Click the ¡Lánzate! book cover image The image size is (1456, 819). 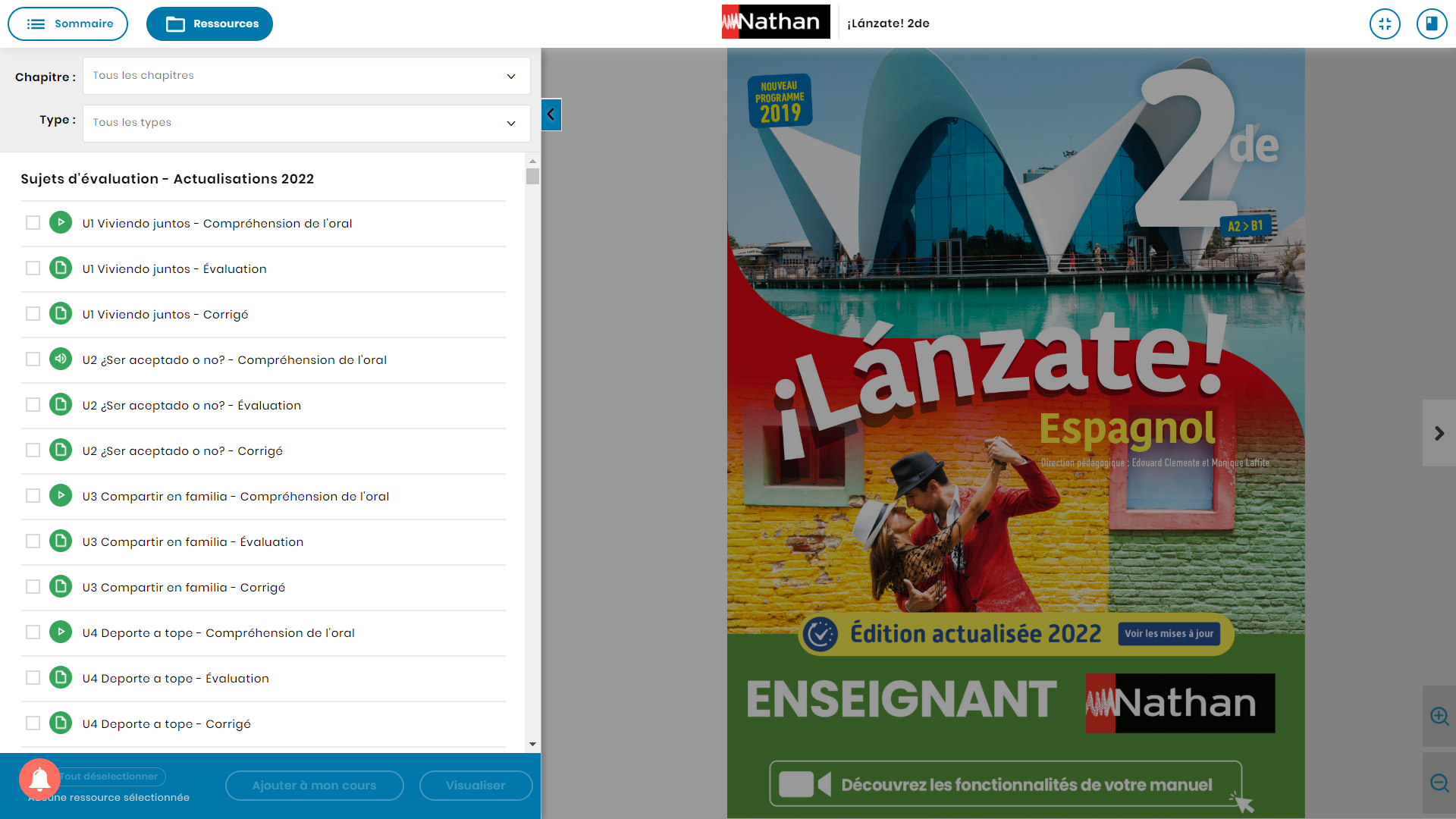click(x=1016, y=433)
